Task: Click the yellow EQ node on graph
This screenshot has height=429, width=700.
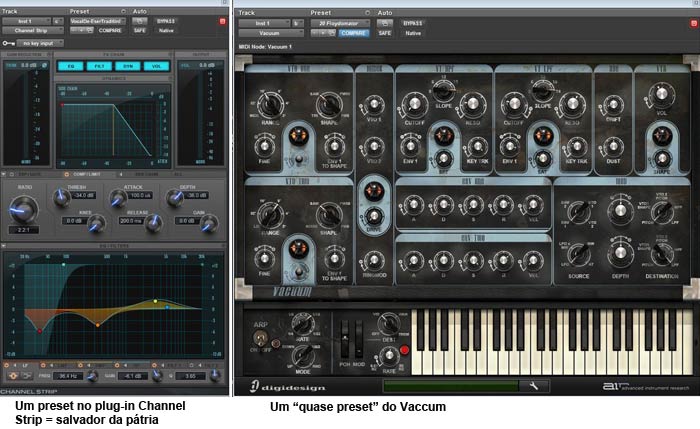Action: click(155, 301)
